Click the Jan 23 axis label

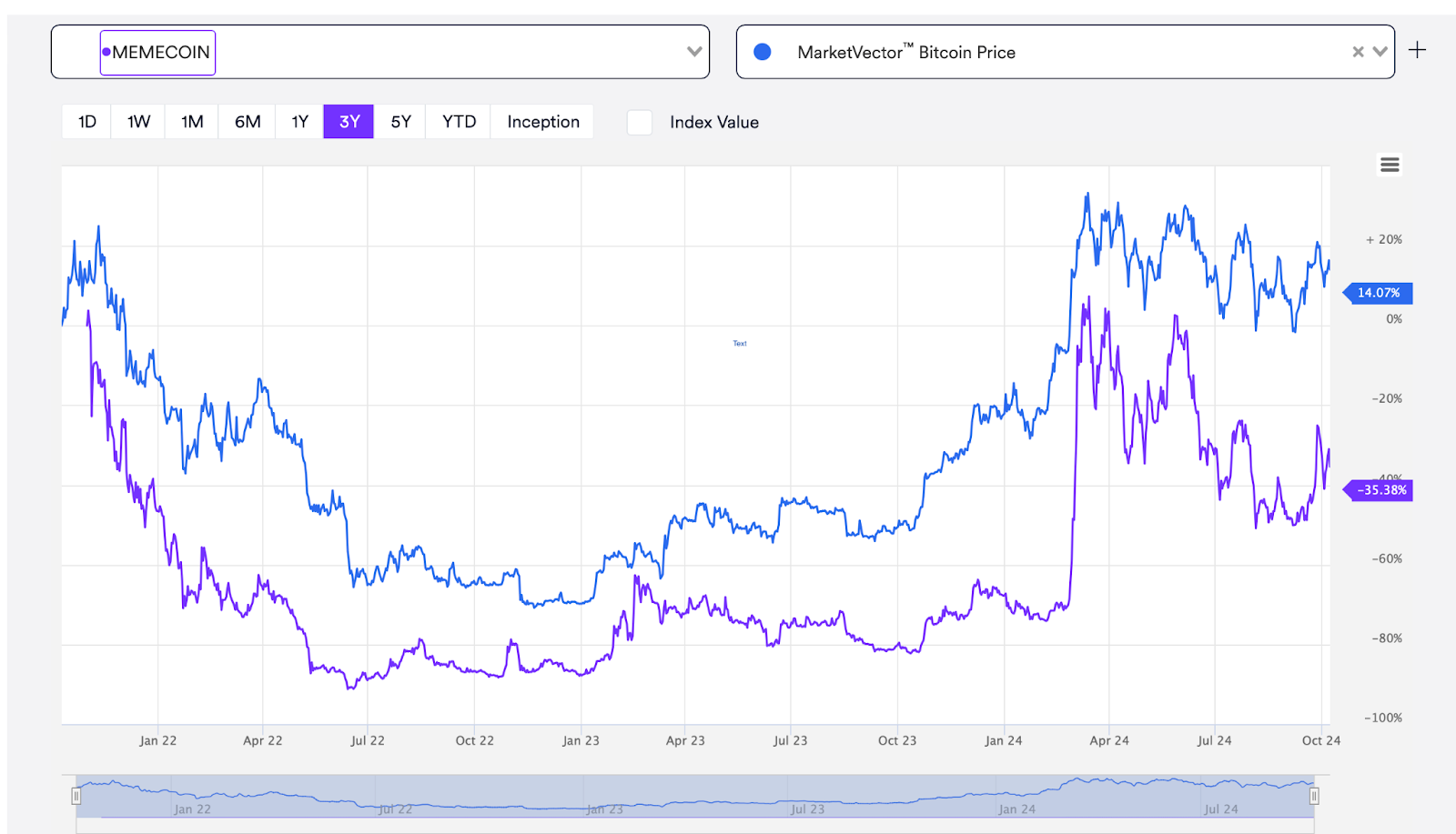(581, 740)
